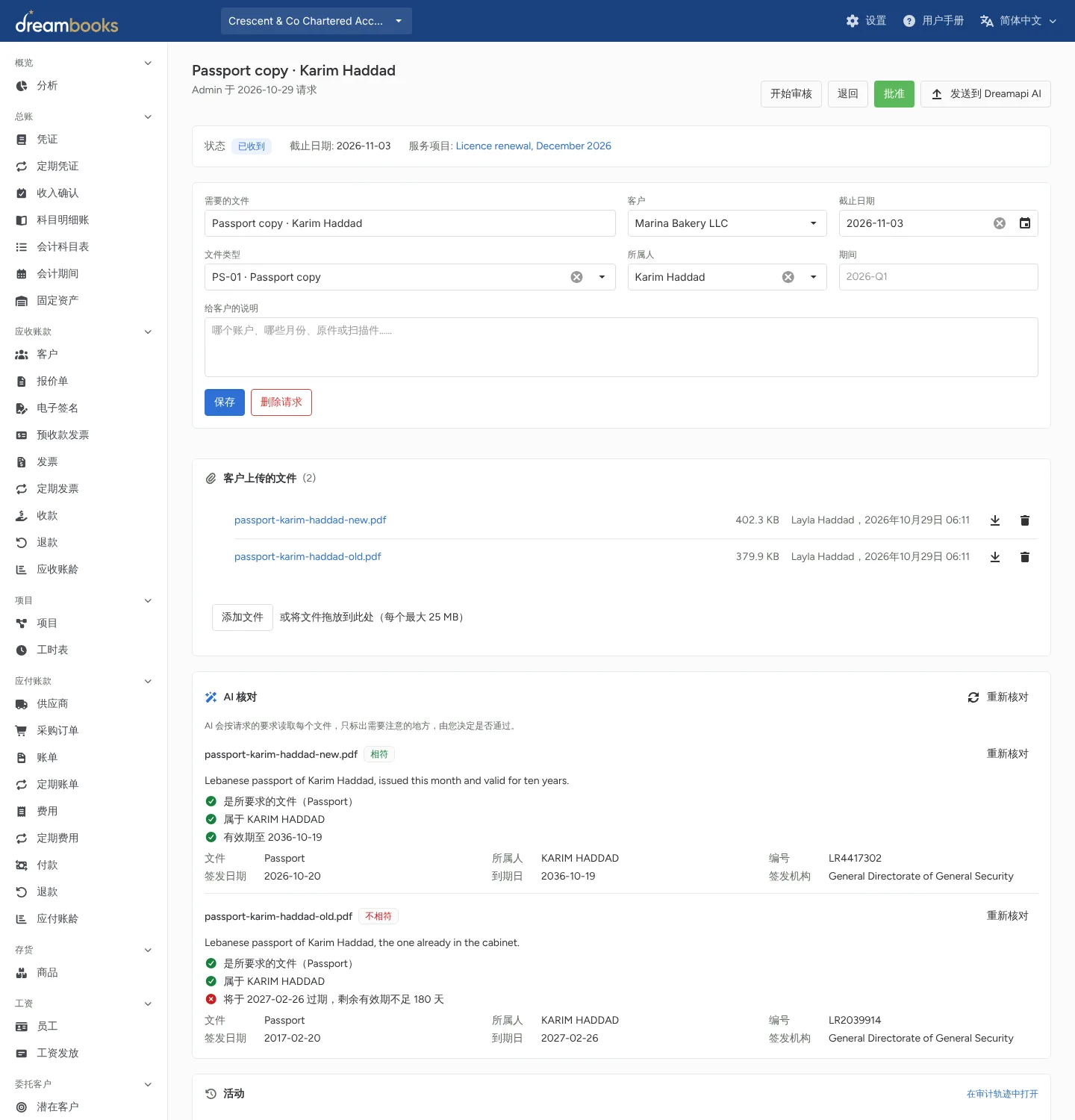The width and height of the screenshot is (1075, 1120).
Task: Click the 退回 button in the header actions
Action: 848,94
